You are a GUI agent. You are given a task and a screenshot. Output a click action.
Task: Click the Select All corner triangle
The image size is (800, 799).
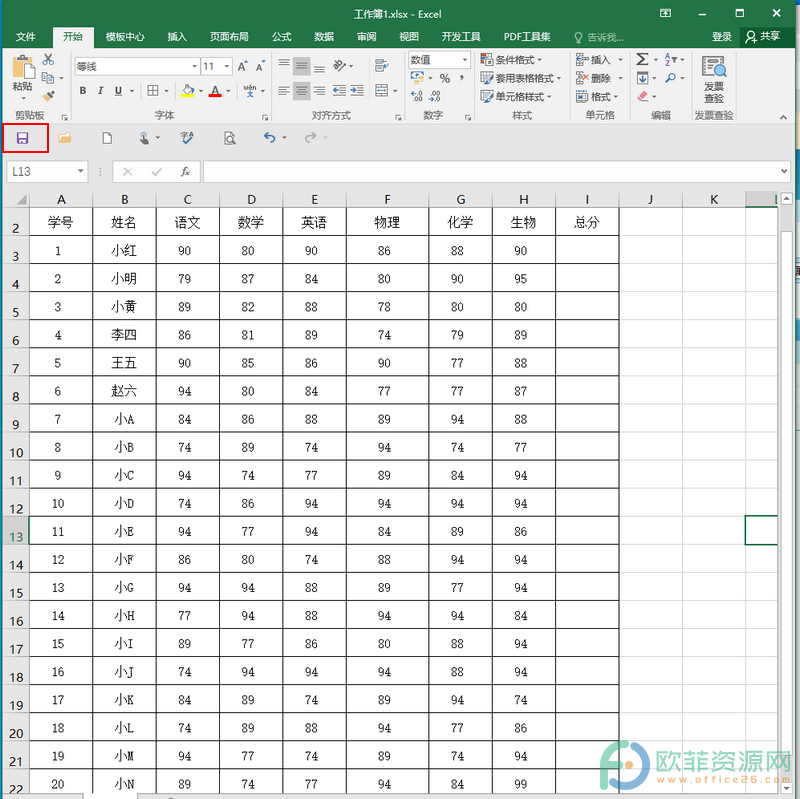point(20,199)
